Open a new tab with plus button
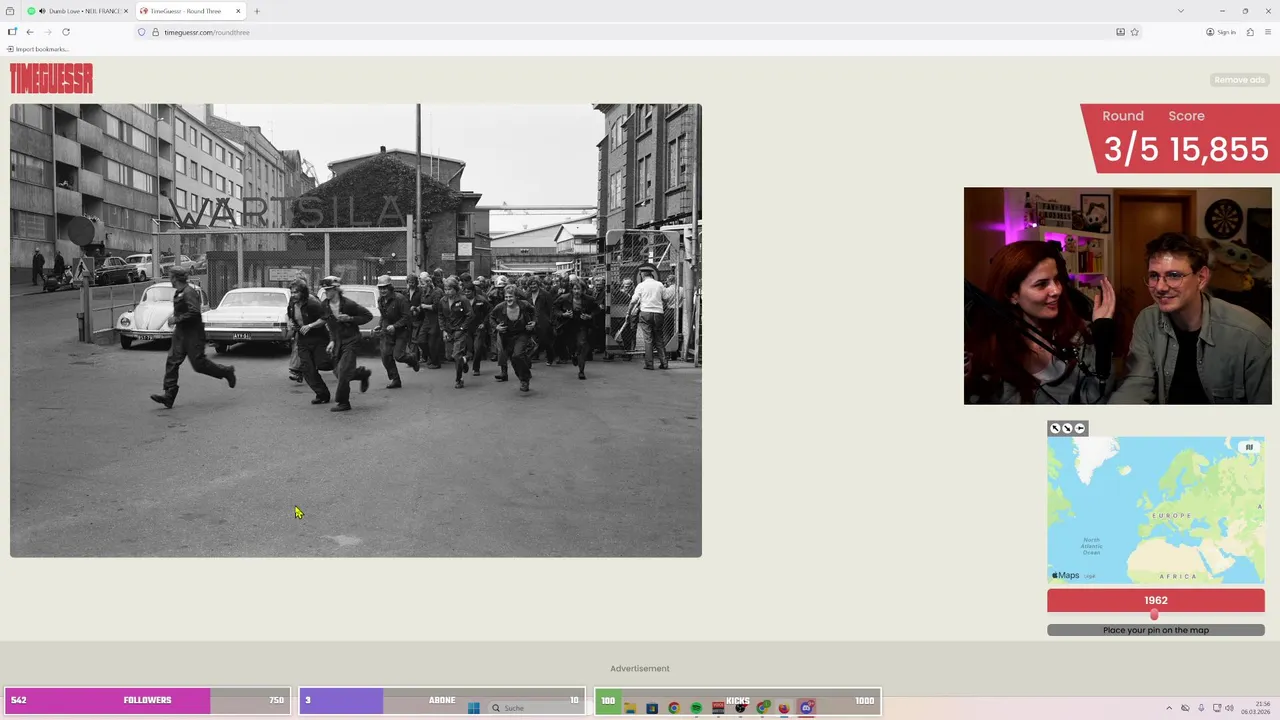 (257, 11)
